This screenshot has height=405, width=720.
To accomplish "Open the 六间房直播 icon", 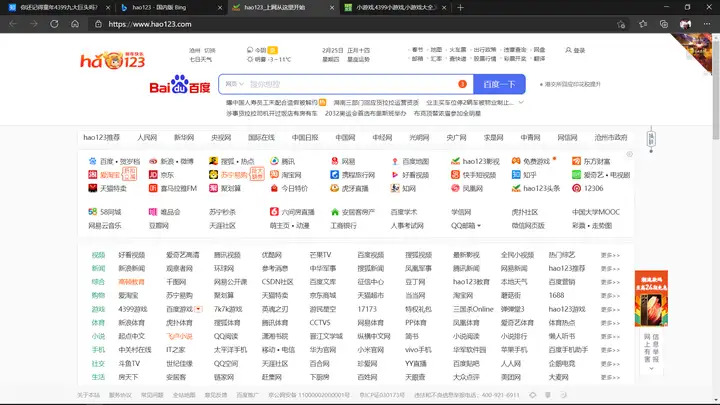I will pos(274,212).
